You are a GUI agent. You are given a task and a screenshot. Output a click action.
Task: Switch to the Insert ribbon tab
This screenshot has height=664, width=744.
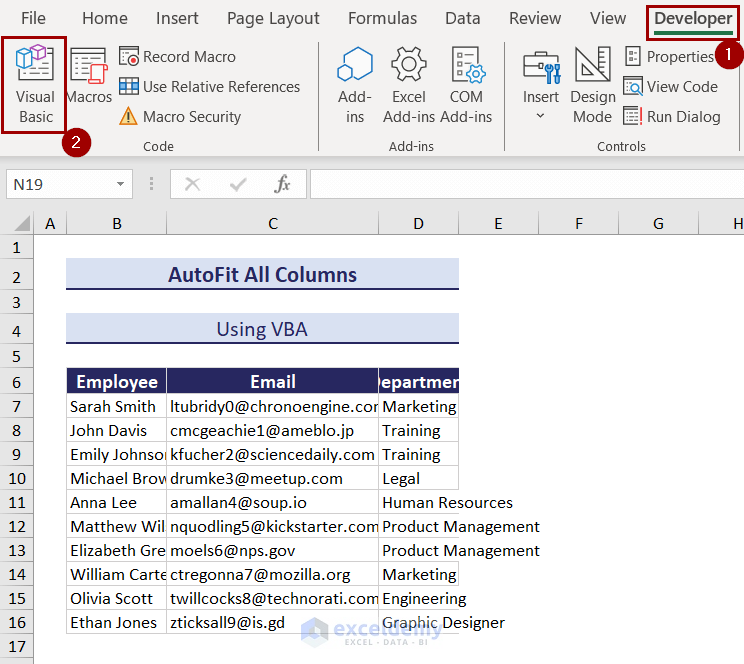click(x=177, y=19)
